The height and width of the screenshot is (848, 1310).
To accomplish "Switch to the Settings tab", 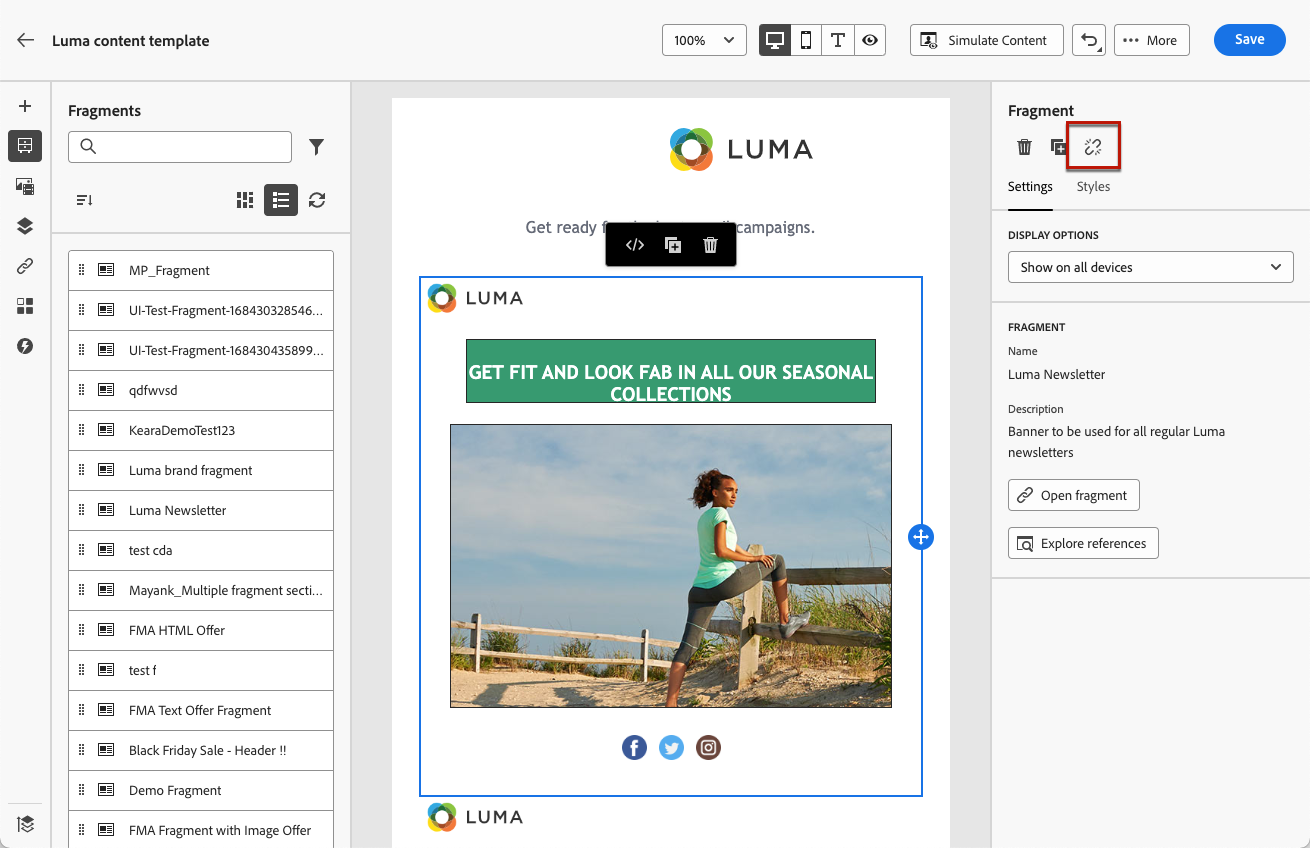I will 1030,187.
